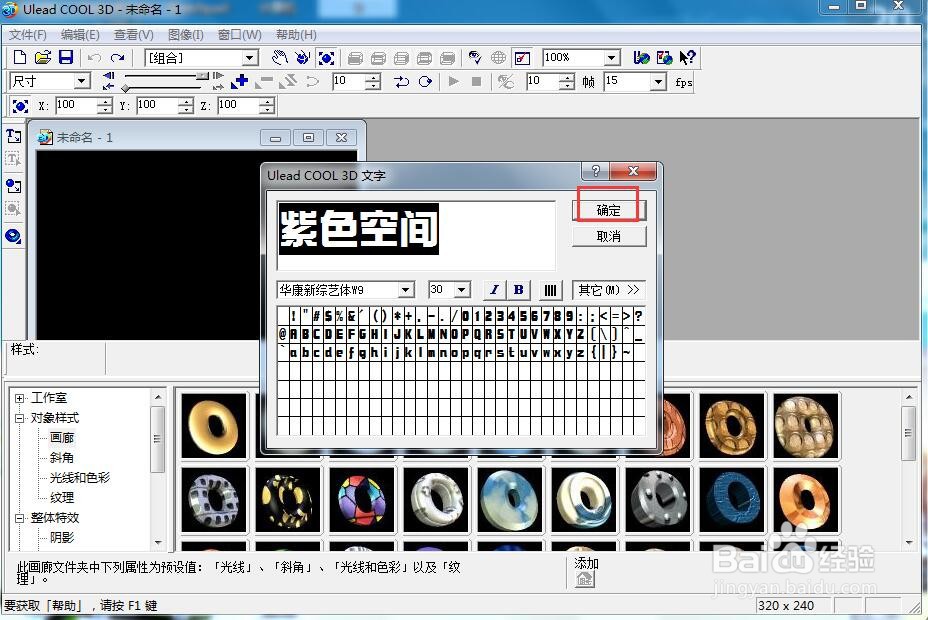Expand the 工作室 tree node
Image resolution: width=928 pixels, height=620 pixels.
(20, 398)
